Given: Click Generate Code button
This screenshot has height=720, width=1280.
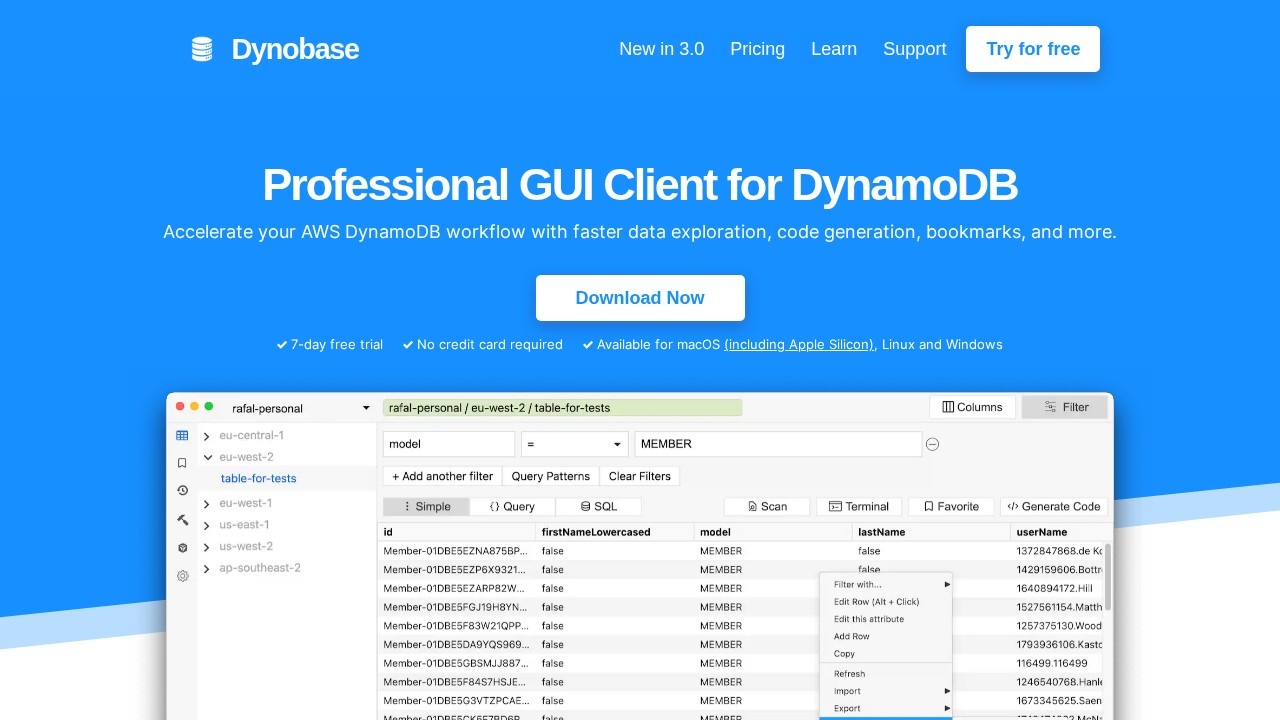Looking at the screenshot, I should pos(1054,506).
